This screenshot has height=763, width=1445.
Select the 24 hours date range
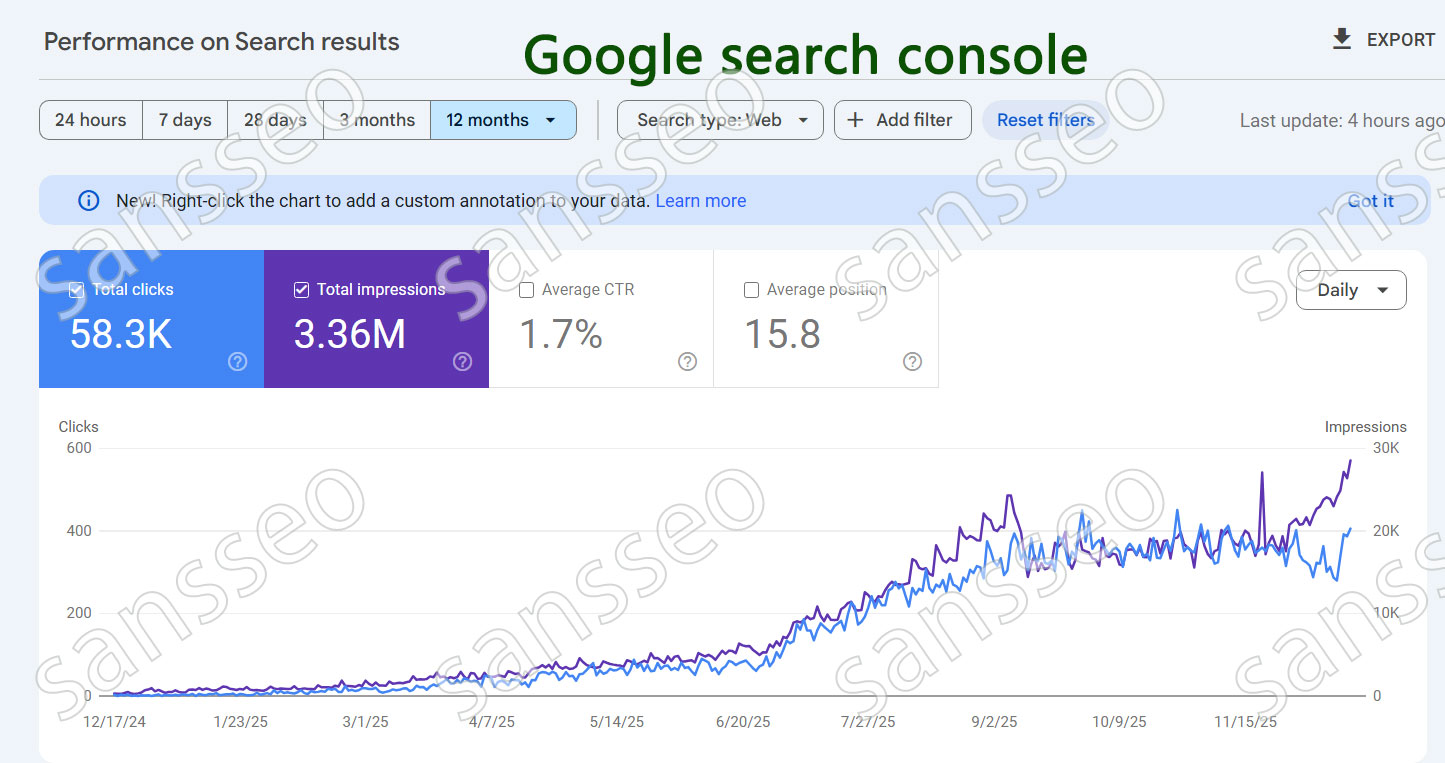[90, 120]
